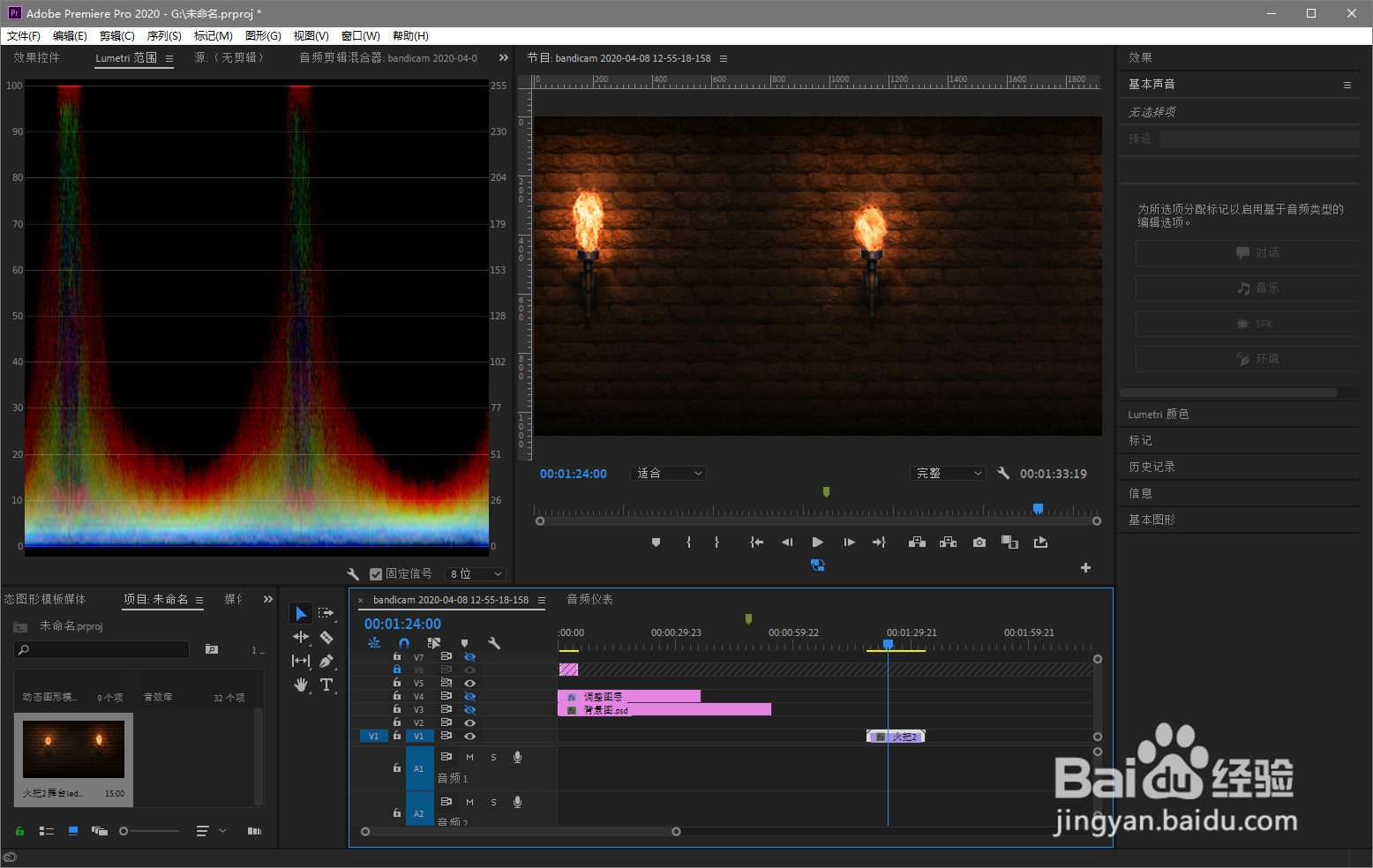Open Lumetri 范围 panel menu
Image resolution: width=1373 pixels, height=868 pixels.
point(169,58)
